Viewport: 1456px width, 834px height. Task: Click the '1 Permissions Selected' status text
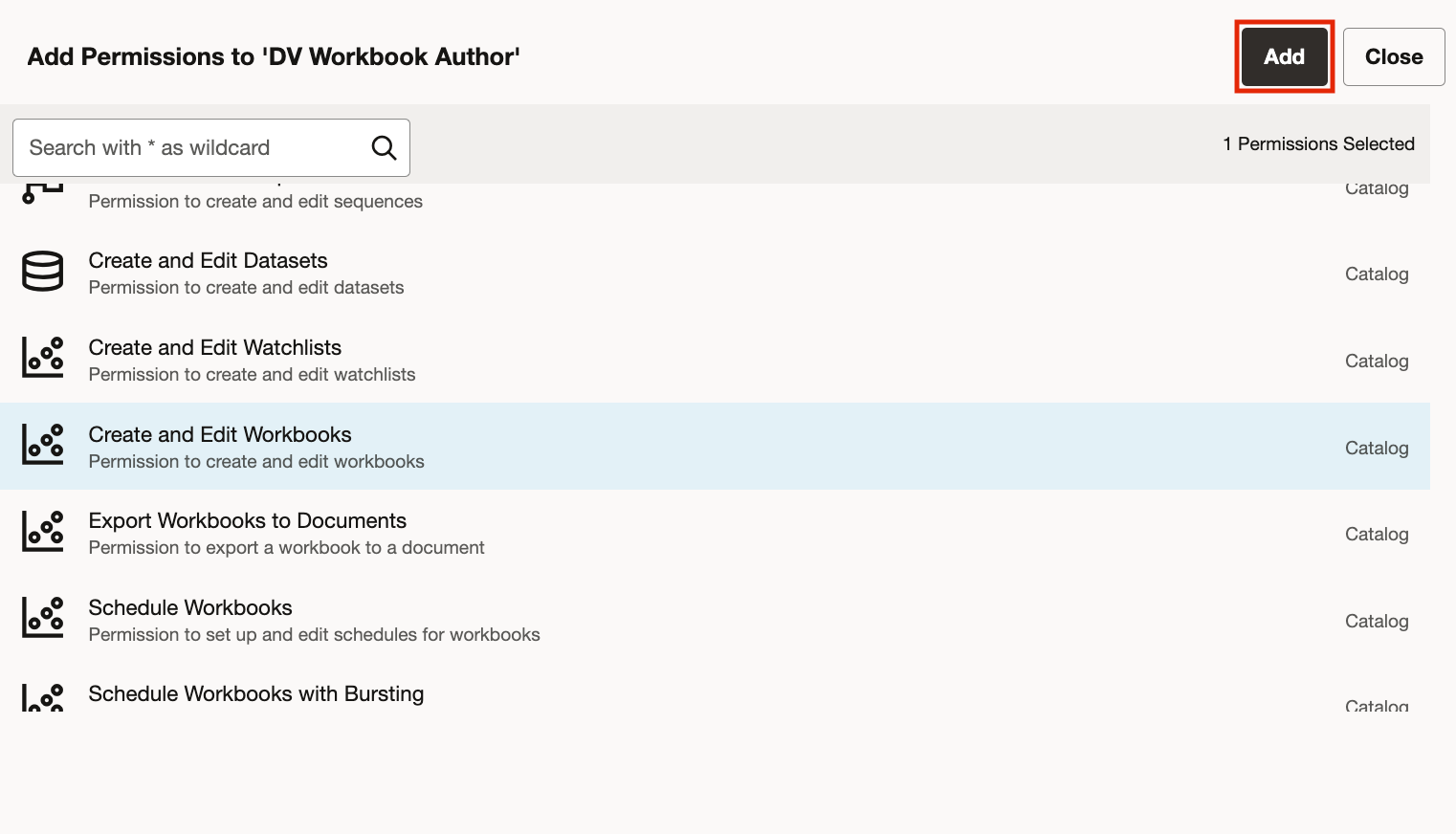click(1318, 143)
